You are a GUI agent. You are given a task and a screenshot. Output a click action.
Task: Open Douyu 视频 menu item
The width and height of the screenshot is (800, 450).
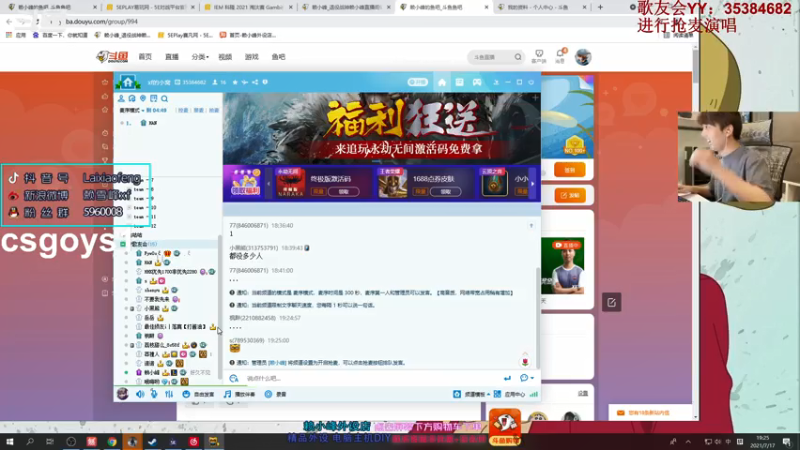pos(225,57)
